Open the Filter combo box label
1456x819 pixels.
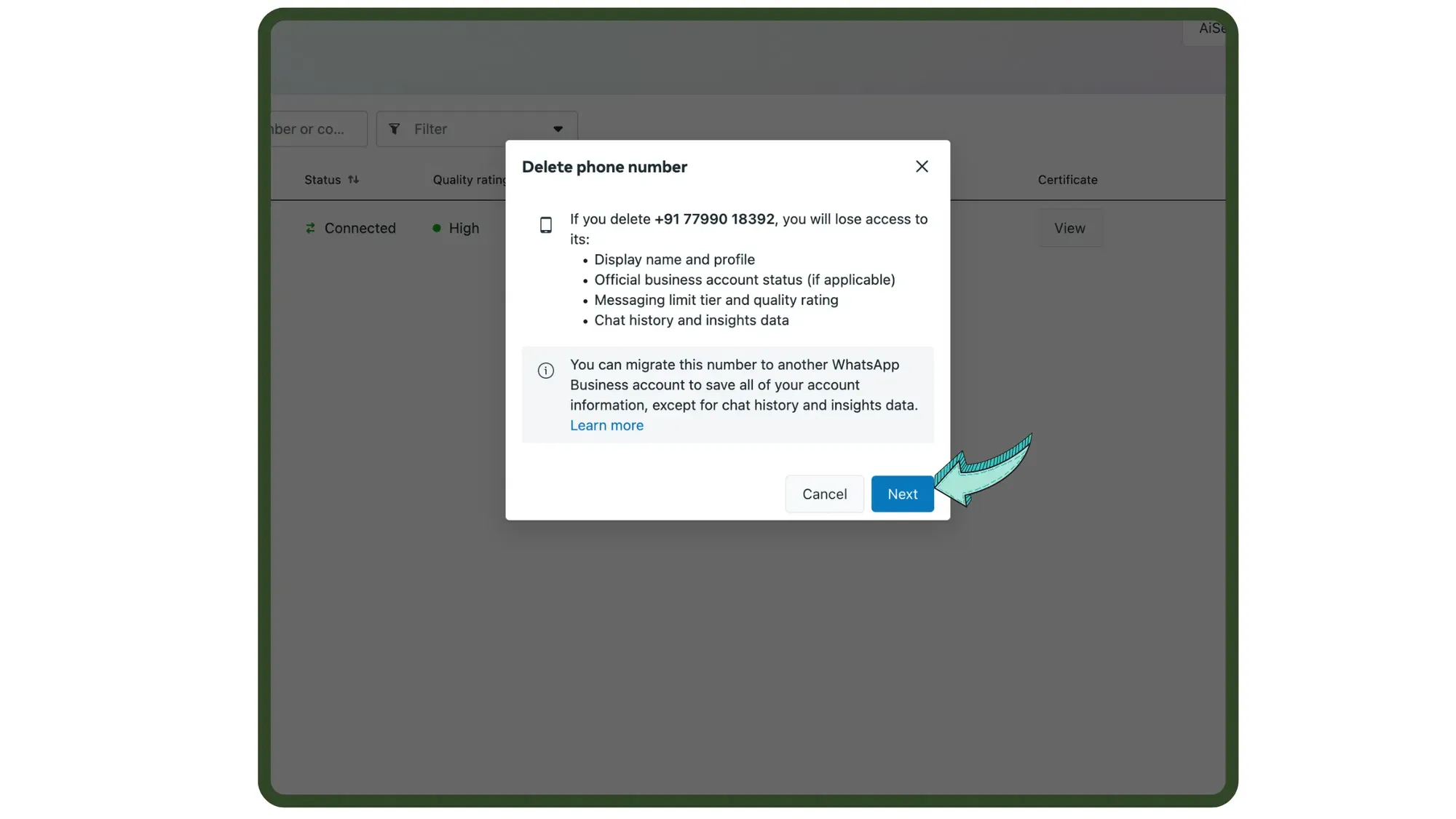(x=430, y=129)
